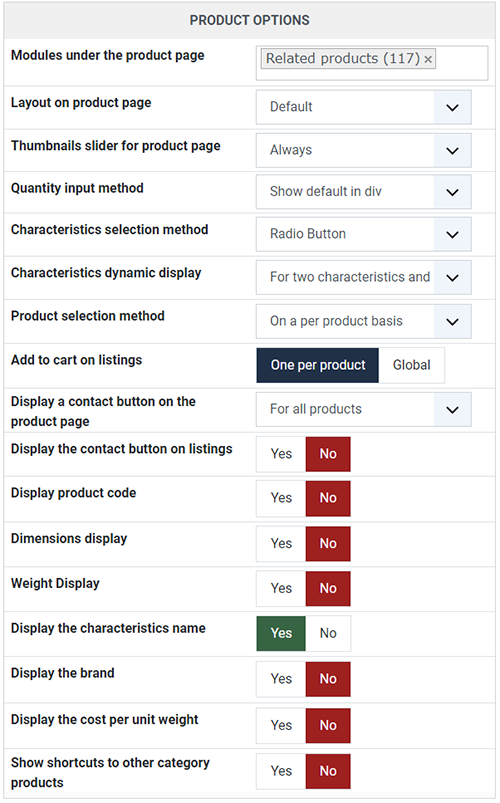Expand Characteristics selection method chevron

(x=452, y=235)
